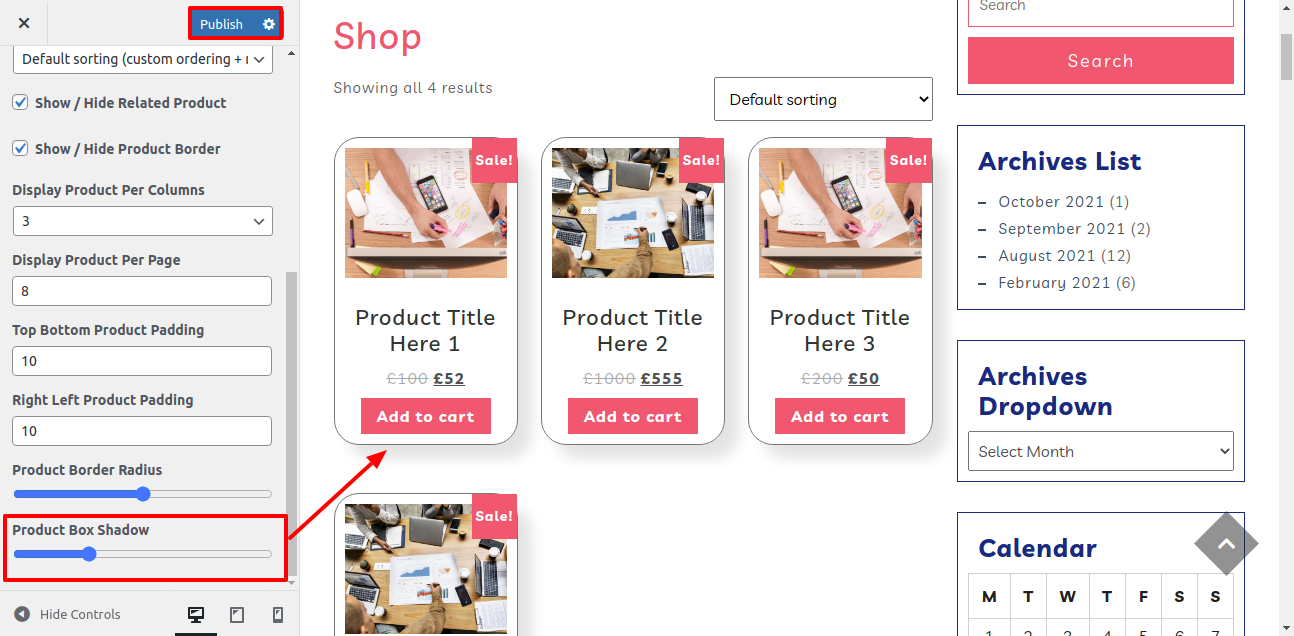The image size is (1294, 636).
Task: Close the customizer with the X icon
Action: point(24,23)
